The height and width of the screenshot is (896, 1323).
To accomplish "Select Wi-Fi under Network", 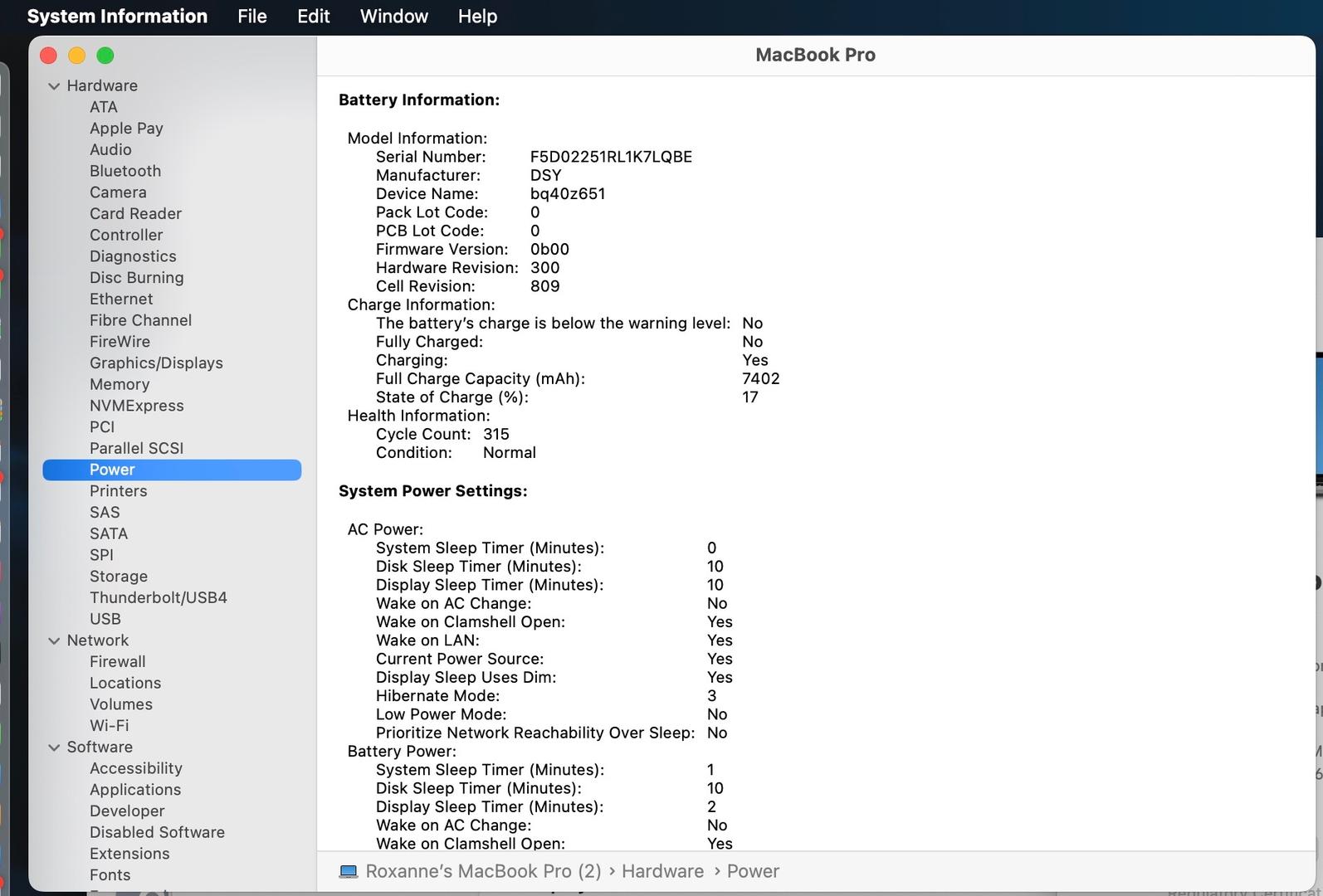I will (109, 726).
